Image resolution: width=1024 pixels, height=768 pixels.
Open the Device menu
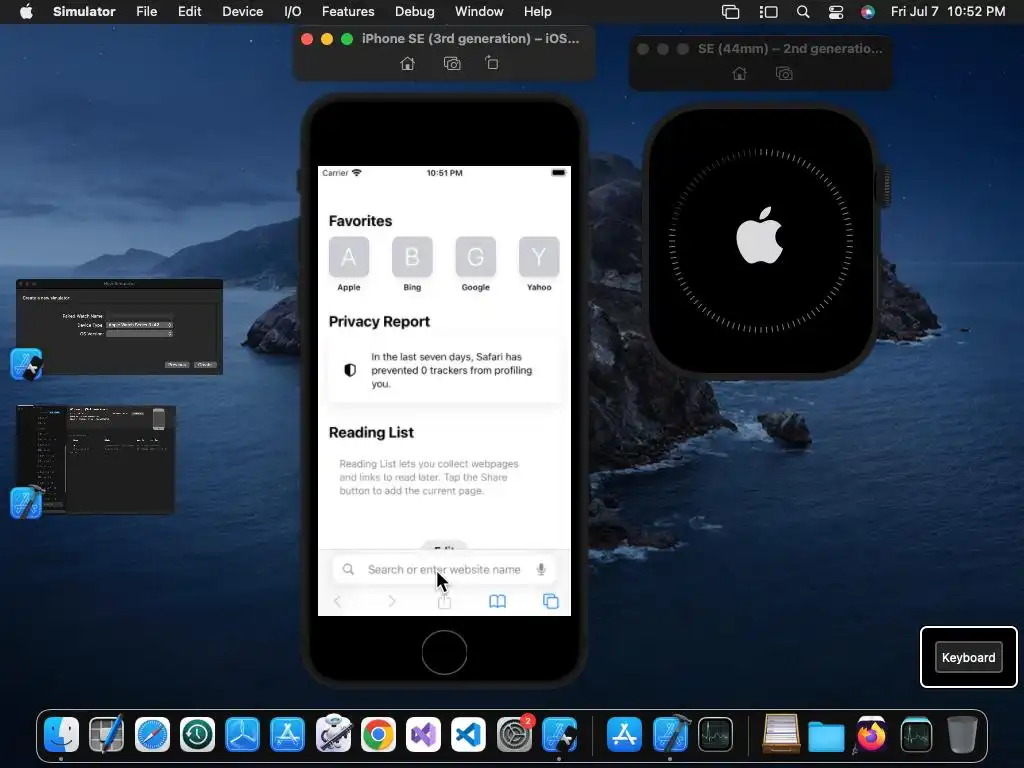242,12
